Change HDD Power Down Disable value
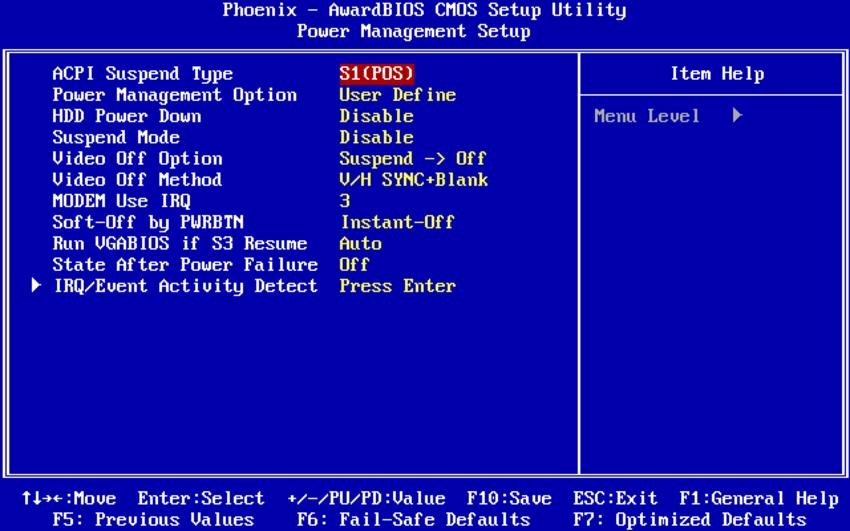This screenshot has width=850, height=531. pos(376,116)
